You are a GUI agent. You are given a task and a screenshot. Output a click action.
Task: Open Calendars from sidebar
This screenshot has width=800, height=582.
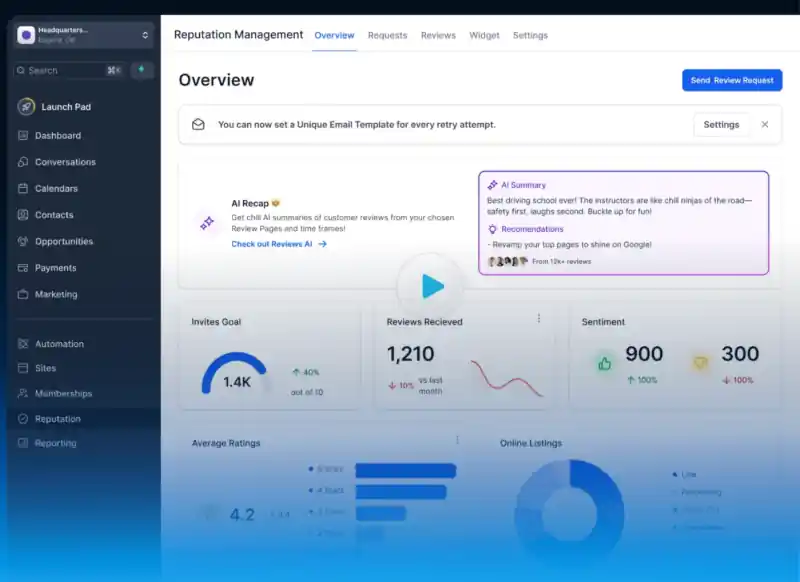click(56, 188)
